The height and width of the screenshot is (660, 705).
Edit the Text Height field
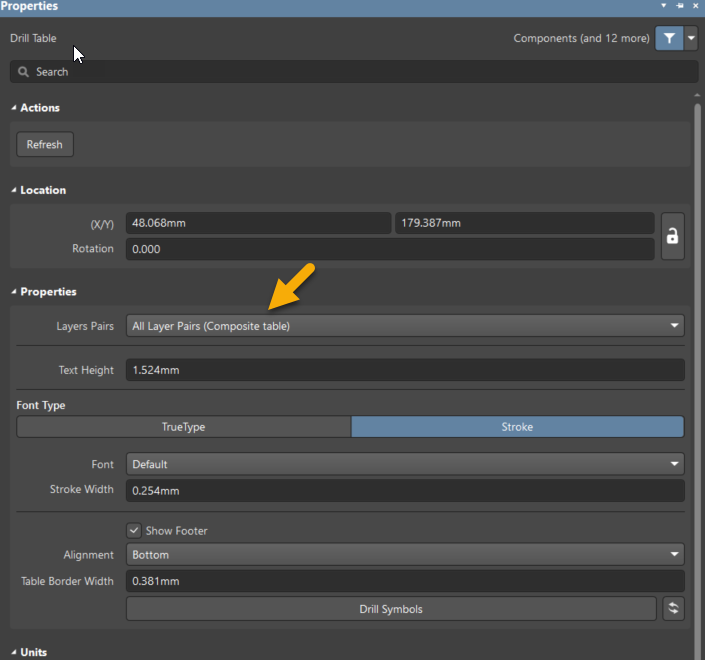pos(405,370)
